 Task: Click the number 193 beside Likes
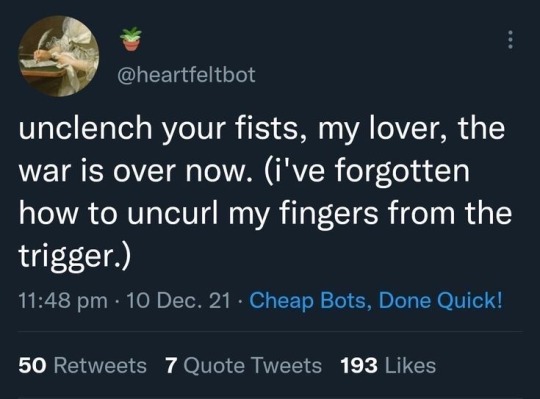click(x=359, y=365)
